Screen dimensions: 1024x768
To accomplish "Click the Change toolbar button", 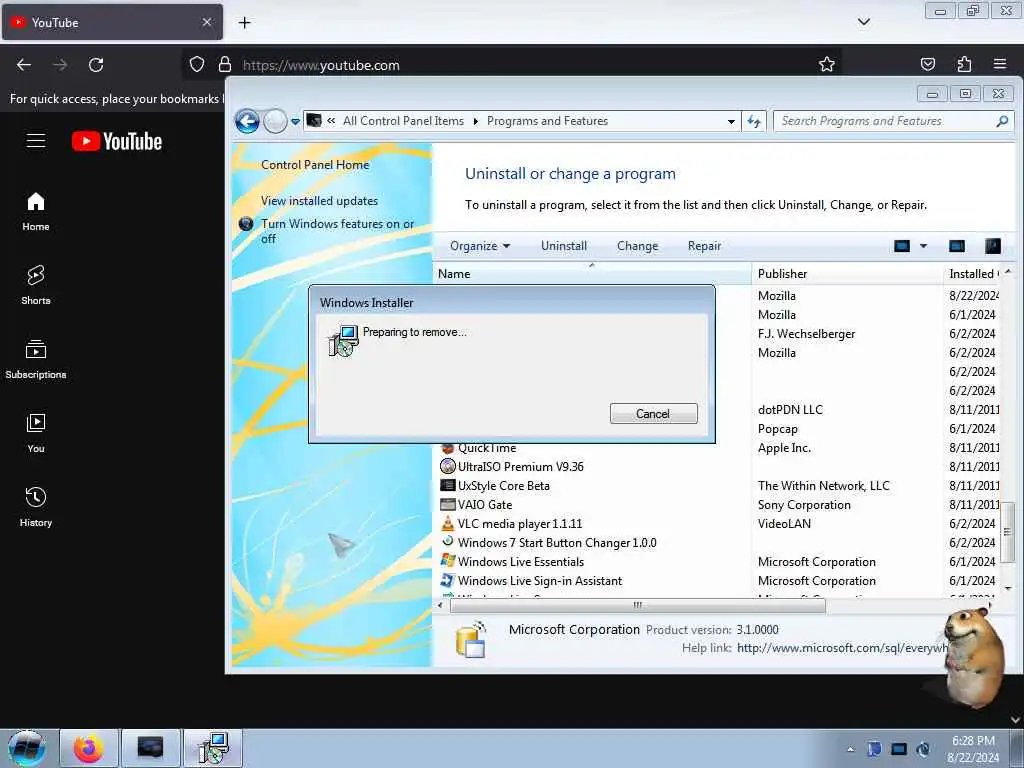I will [637, 246].
